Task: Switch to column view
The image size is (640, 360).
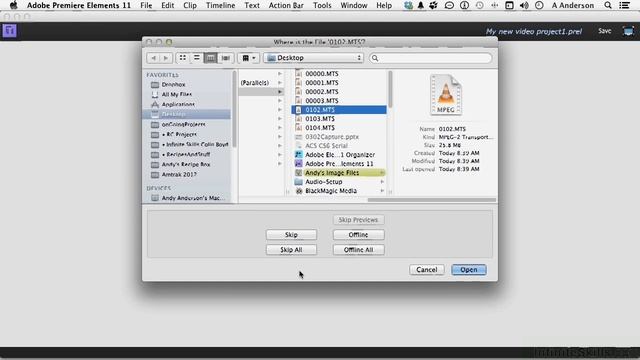Action: click(x=210, y=58)
